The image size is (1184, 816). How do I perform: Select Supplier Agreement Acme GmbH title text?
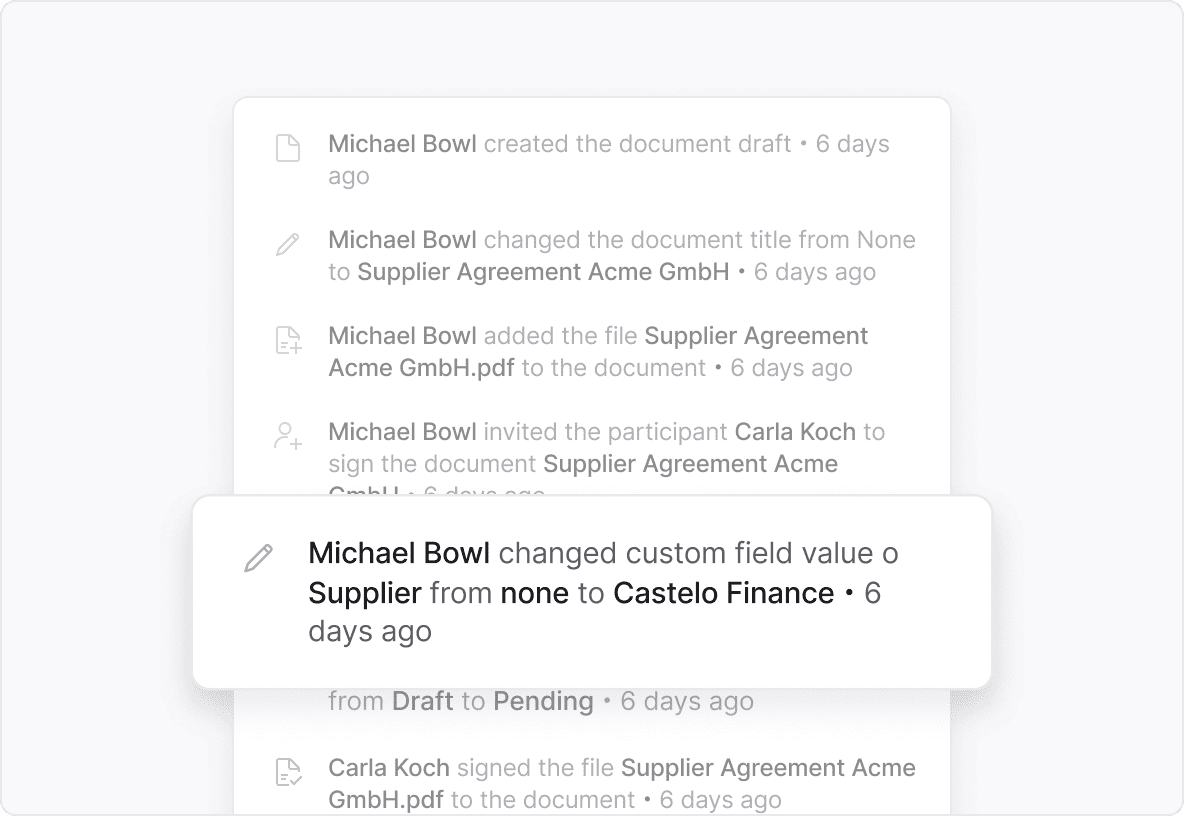pos(543,272)
